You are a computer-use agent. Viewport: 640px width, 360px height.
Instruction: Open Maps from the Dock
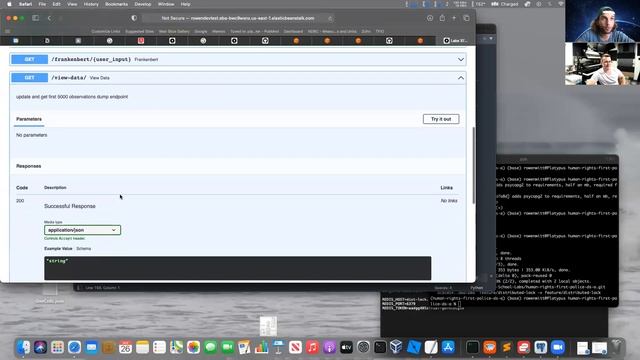pos(176,347)
